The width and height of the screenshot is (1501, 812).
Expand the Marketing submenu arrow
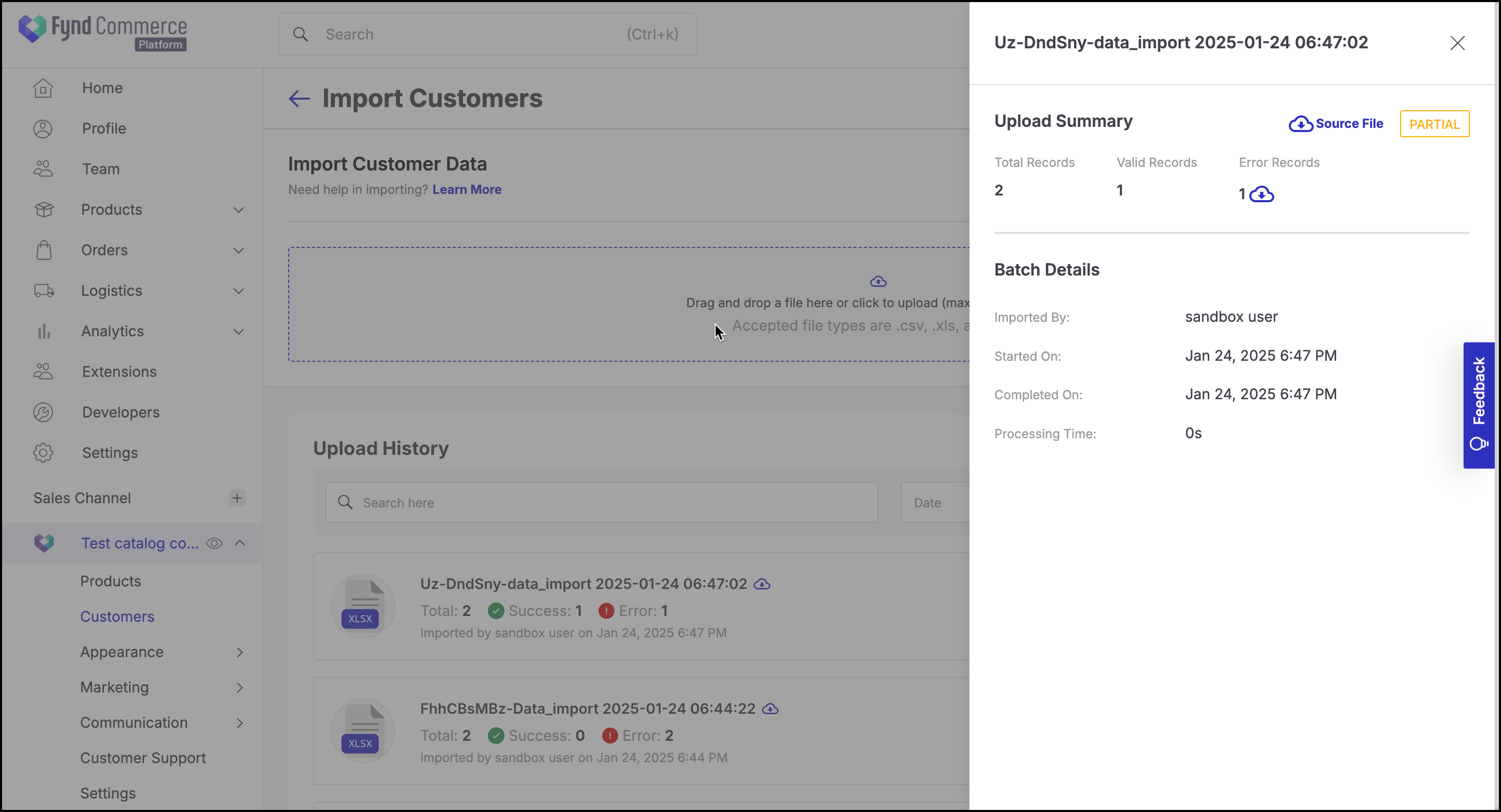239,687
